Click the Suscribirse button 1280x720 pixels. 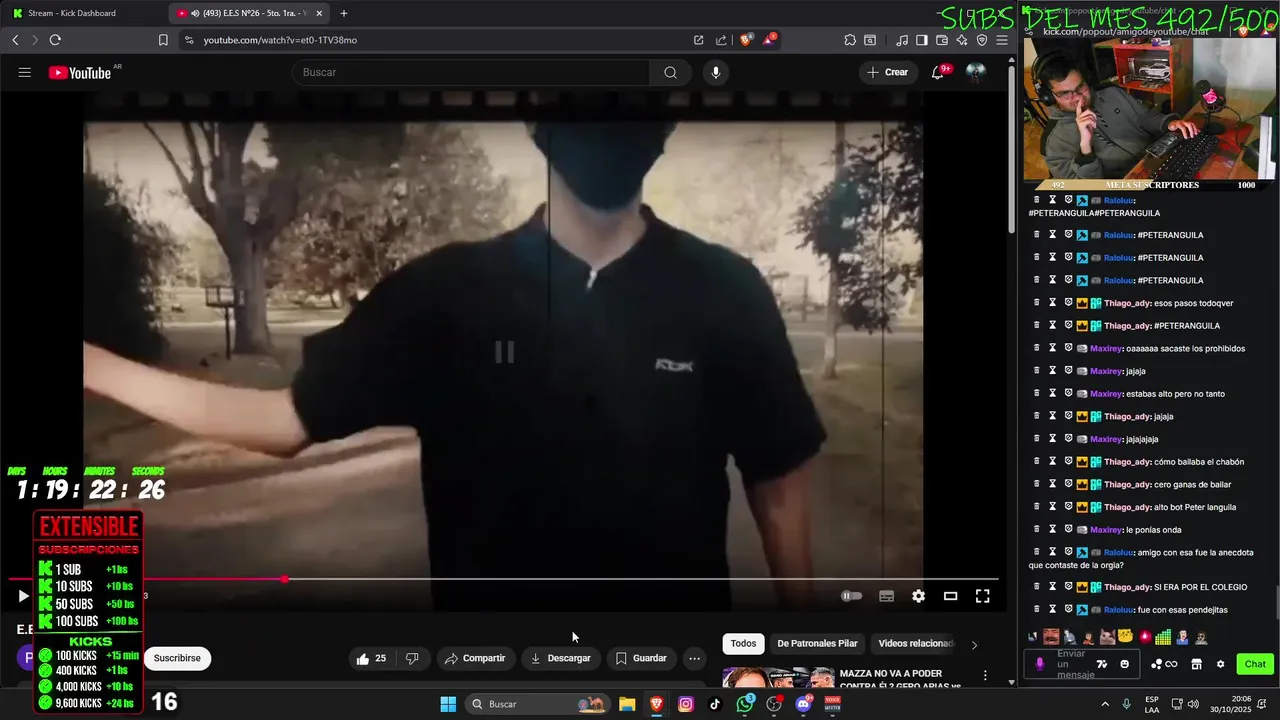click(177, 658)
